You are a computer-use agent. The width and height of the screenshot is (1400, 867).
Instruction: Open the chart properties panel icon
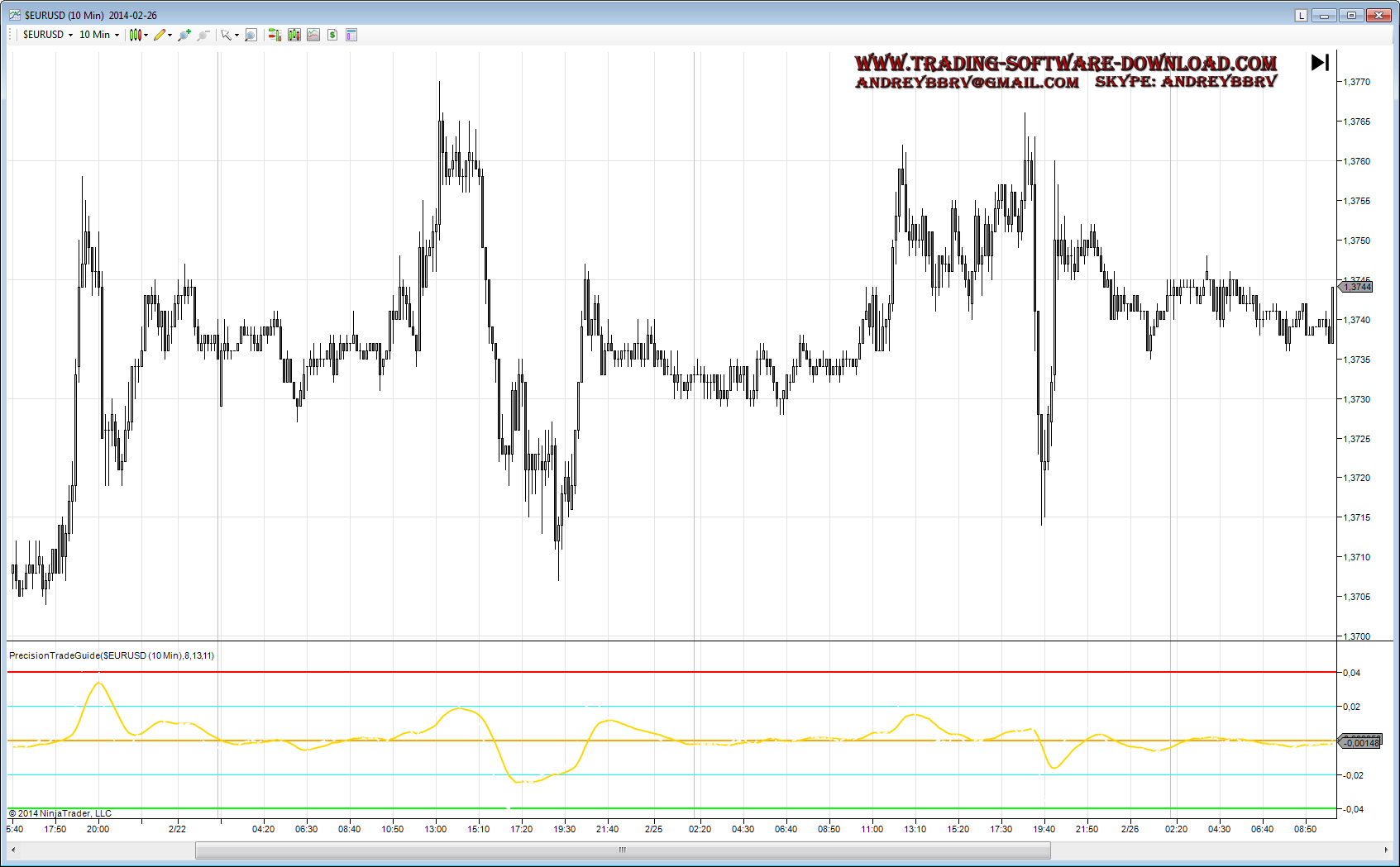(x=351, y=35)
